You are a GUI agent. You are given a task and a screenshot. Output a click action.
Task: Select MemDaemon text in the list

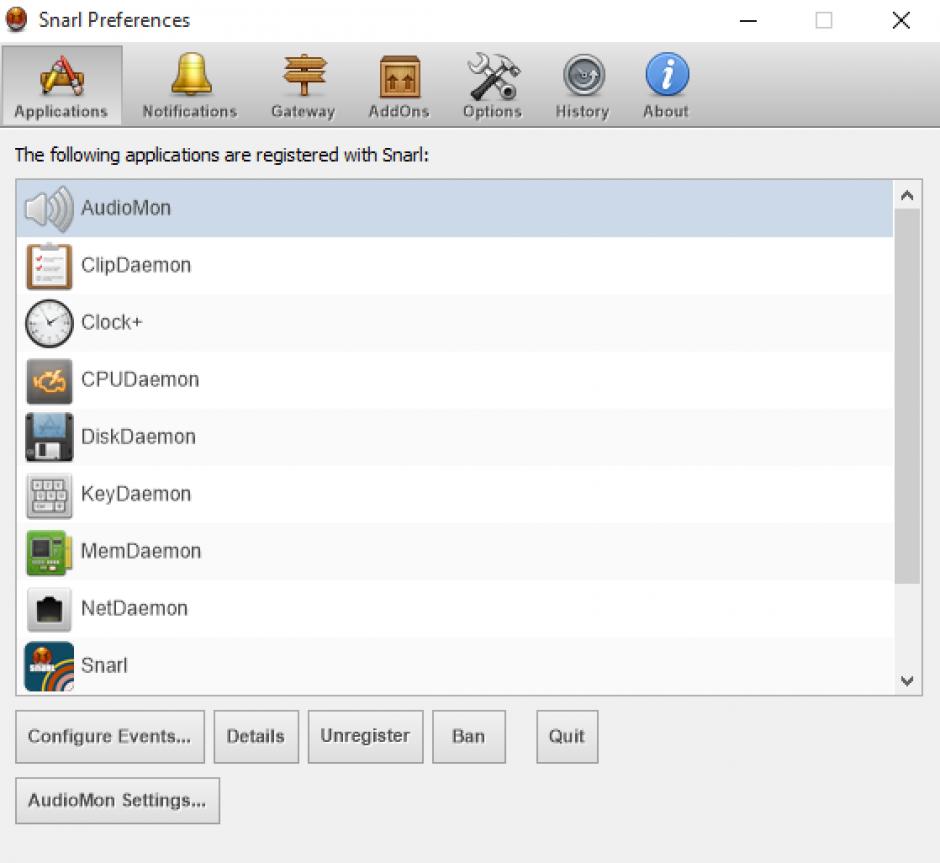[141, 551]
